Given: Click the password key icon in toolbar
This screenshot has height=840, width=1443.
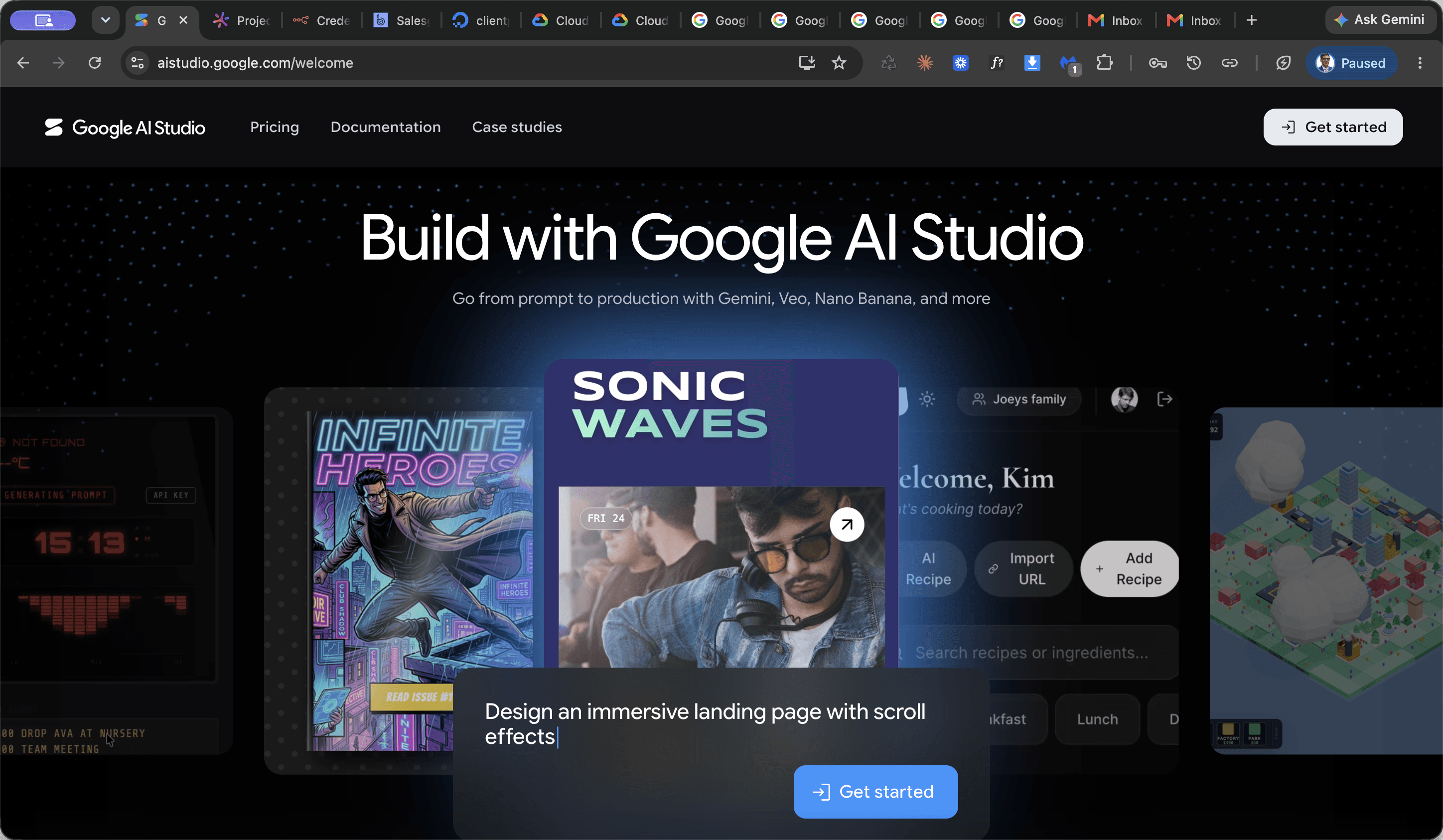Looking at the screenshot, I should [x=1157, y=63].
